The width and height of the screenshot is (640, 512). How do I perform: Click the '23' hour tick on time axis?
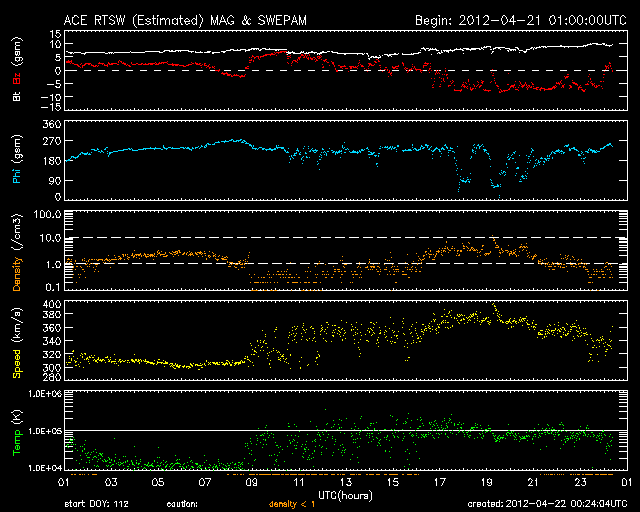tap(580, 483)
